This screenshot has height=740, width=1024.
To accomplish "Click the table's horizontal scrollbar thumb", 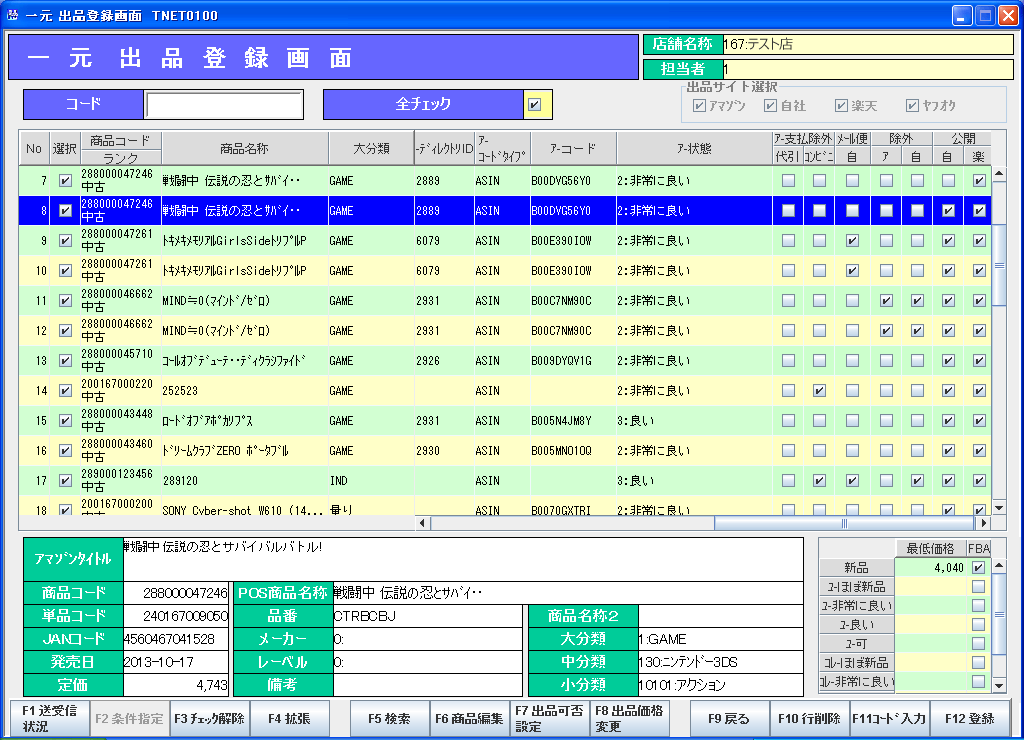I will [845, 522].
